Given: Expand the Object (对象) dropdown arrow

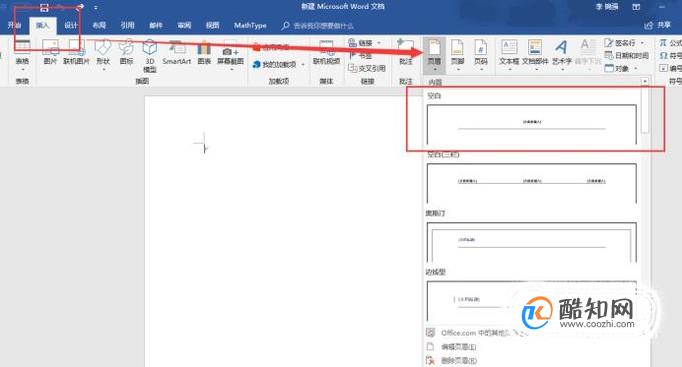Looking at the screenshot, I should [635, 68].
